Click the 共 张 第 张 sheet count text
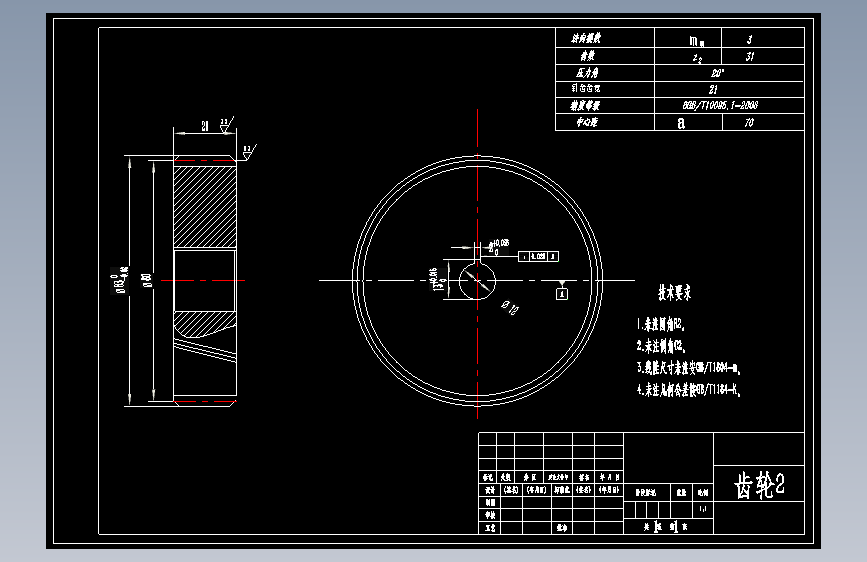 click(x=666, y=527)
